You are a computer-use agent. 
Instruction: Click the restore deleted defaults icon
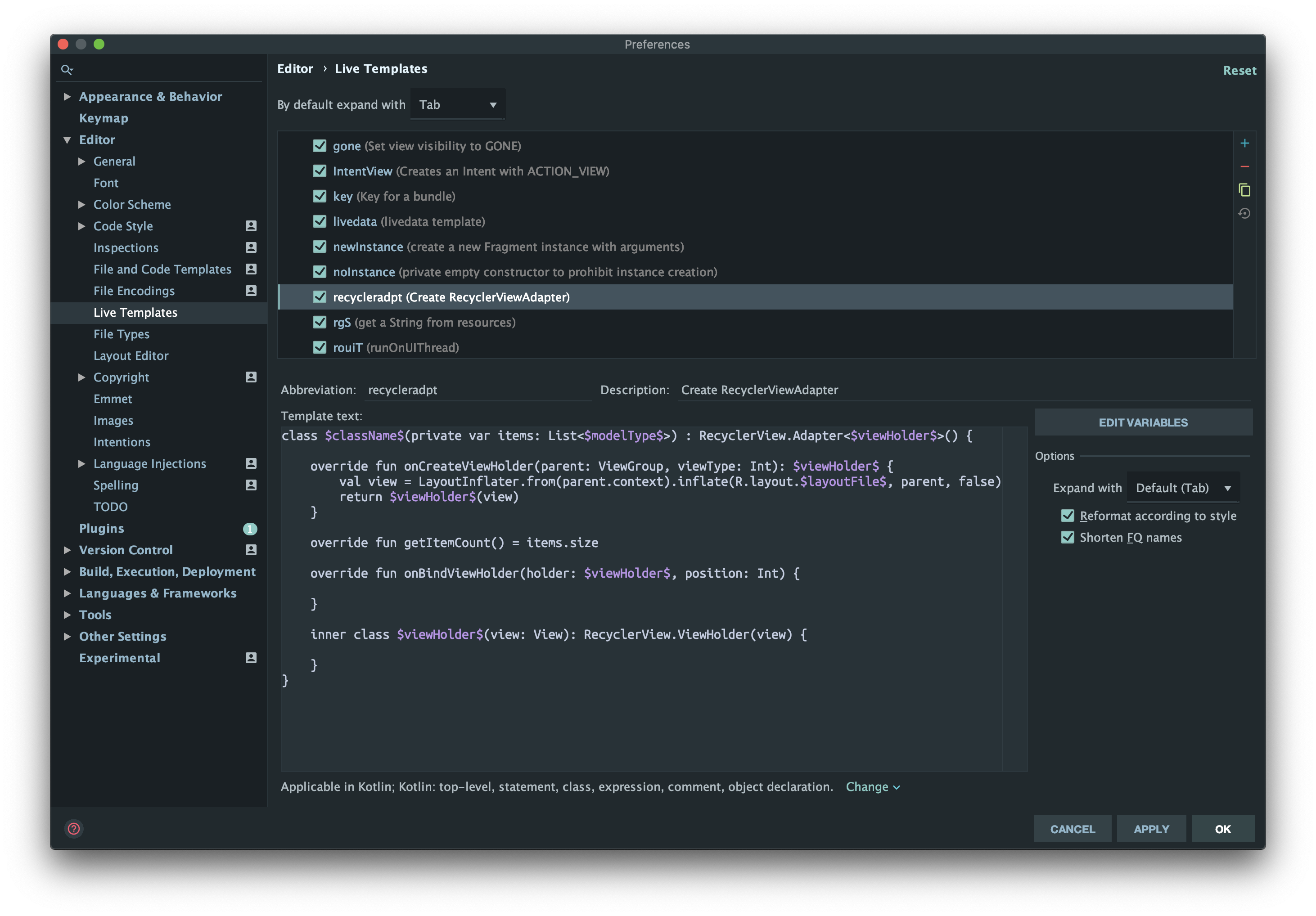pyautogui.click(x=1244, y=214)
